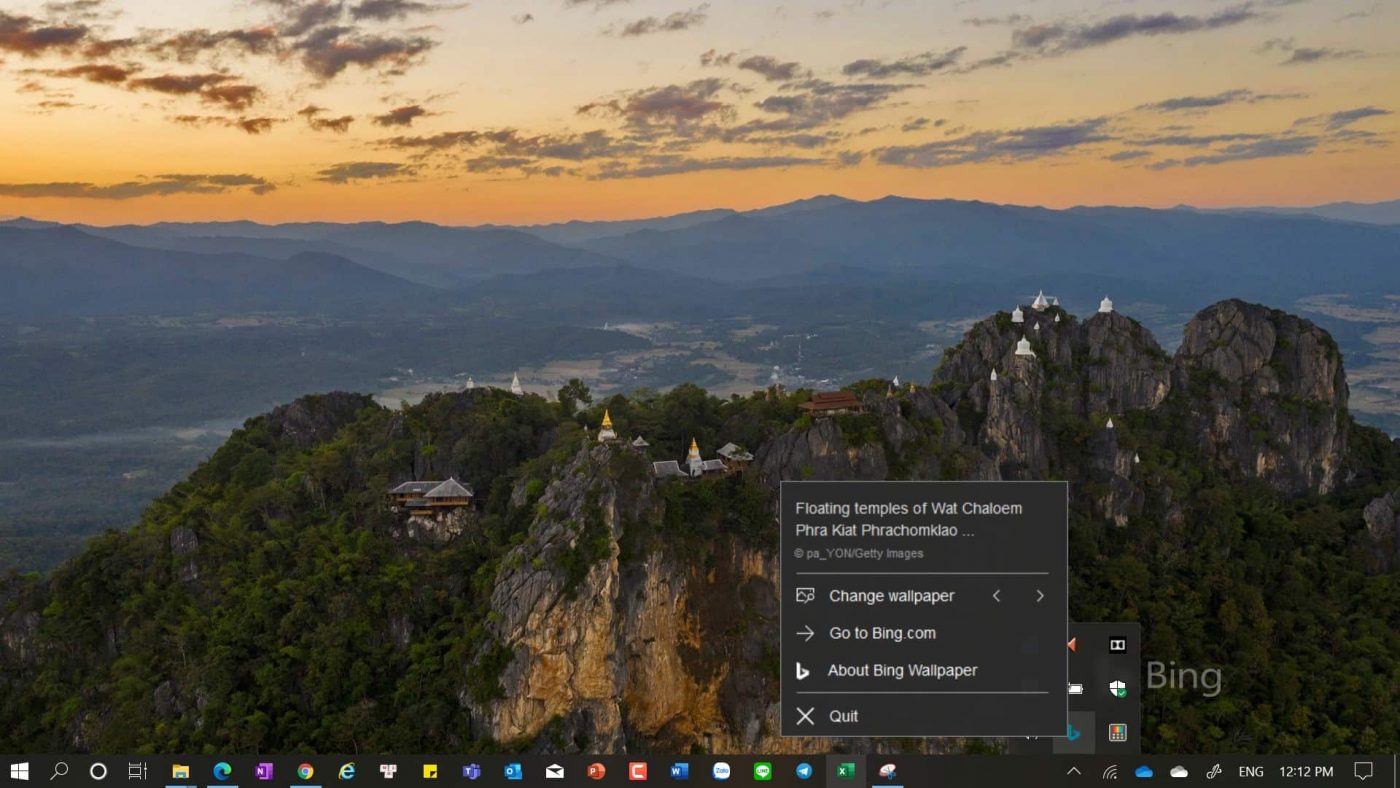Open Dolby icon in tray overflow
The width and height of the screenshot is (1400, 788).
[x=1117, y=645]
